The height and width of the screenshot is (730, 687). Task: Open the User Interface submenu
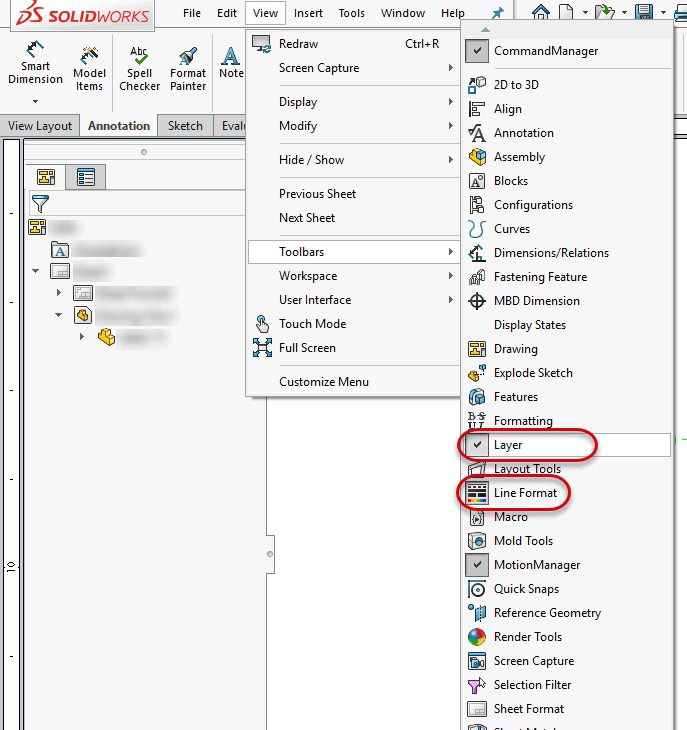[354, 300]
